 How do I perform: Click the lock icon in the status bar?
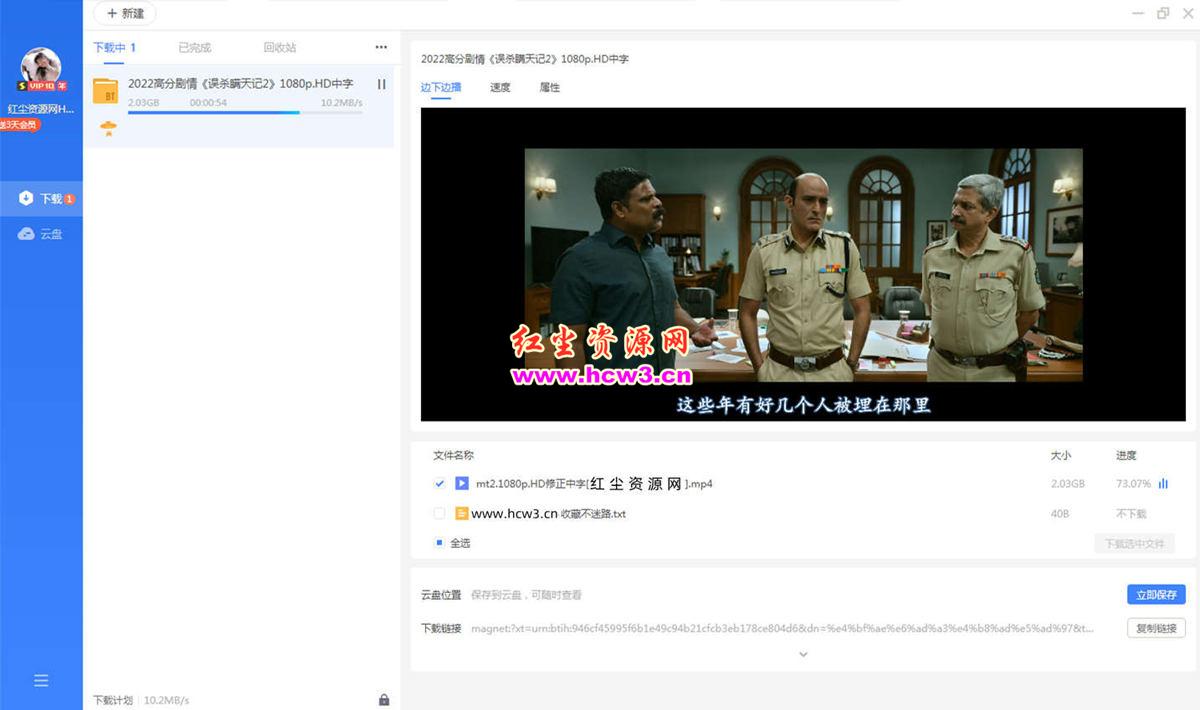384,700
